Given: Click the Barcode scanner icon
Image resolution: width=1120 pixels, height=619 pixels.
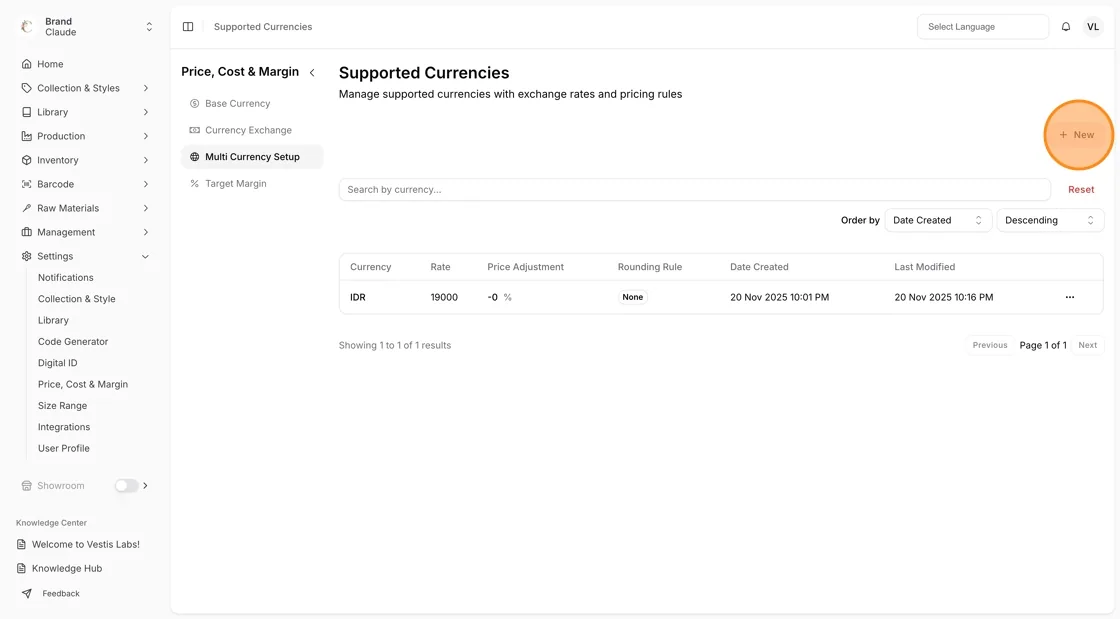Looking at the screenshot, I should (x=26, y=184).
